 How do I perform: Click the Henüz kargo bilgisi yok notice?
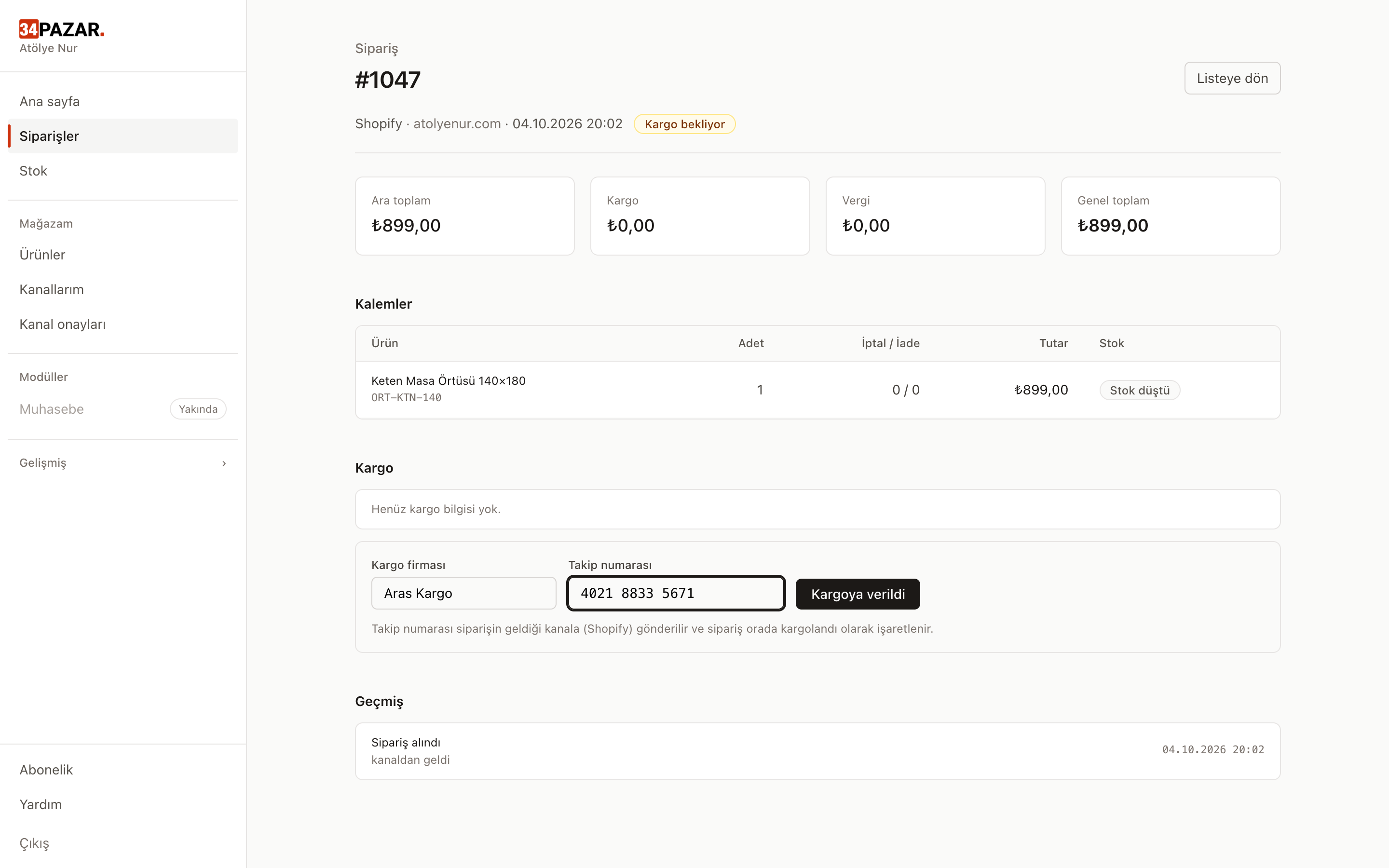pos(818,509)
